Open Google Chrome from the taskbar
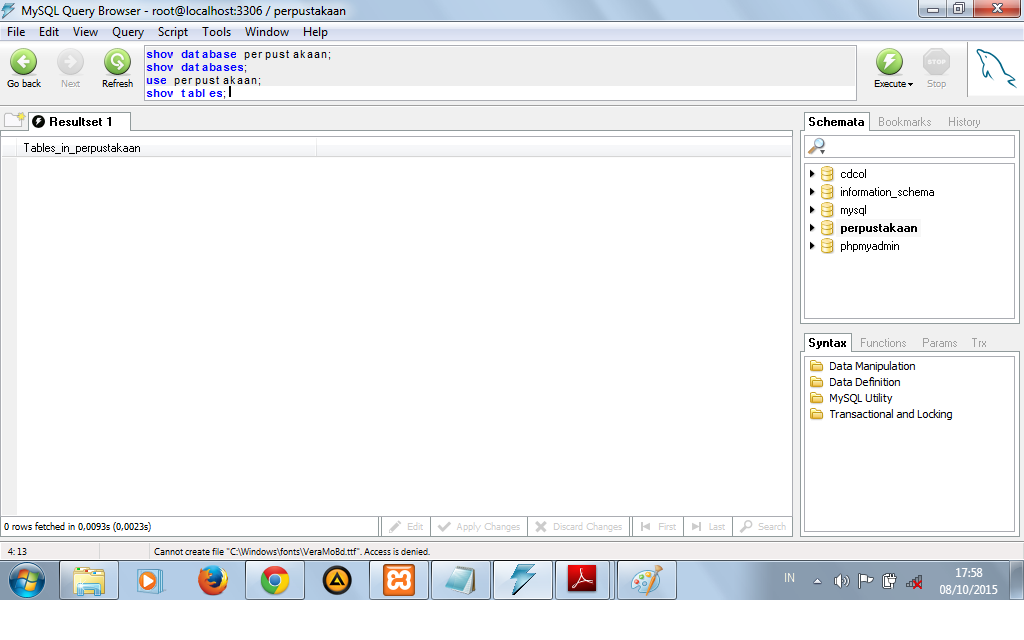Screen dimensions: 1024x640 275,580
